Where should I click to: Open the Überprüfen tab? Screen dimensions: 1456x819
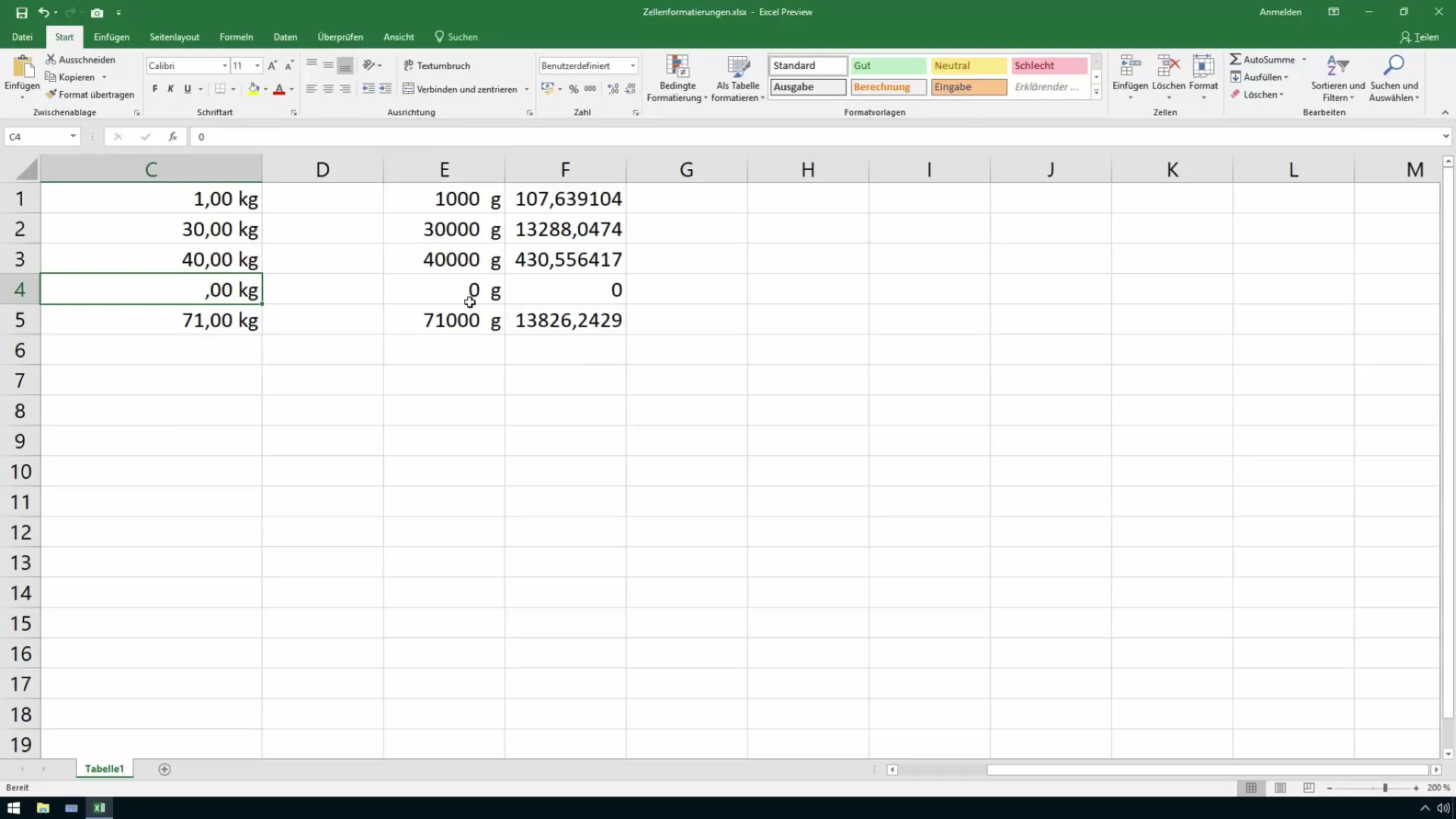coord(340,37)
